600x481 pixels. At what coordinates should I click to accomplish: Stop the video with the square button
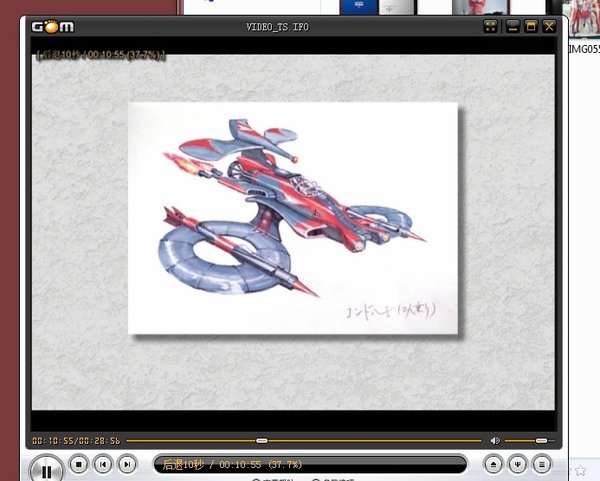tap(79, 465)
